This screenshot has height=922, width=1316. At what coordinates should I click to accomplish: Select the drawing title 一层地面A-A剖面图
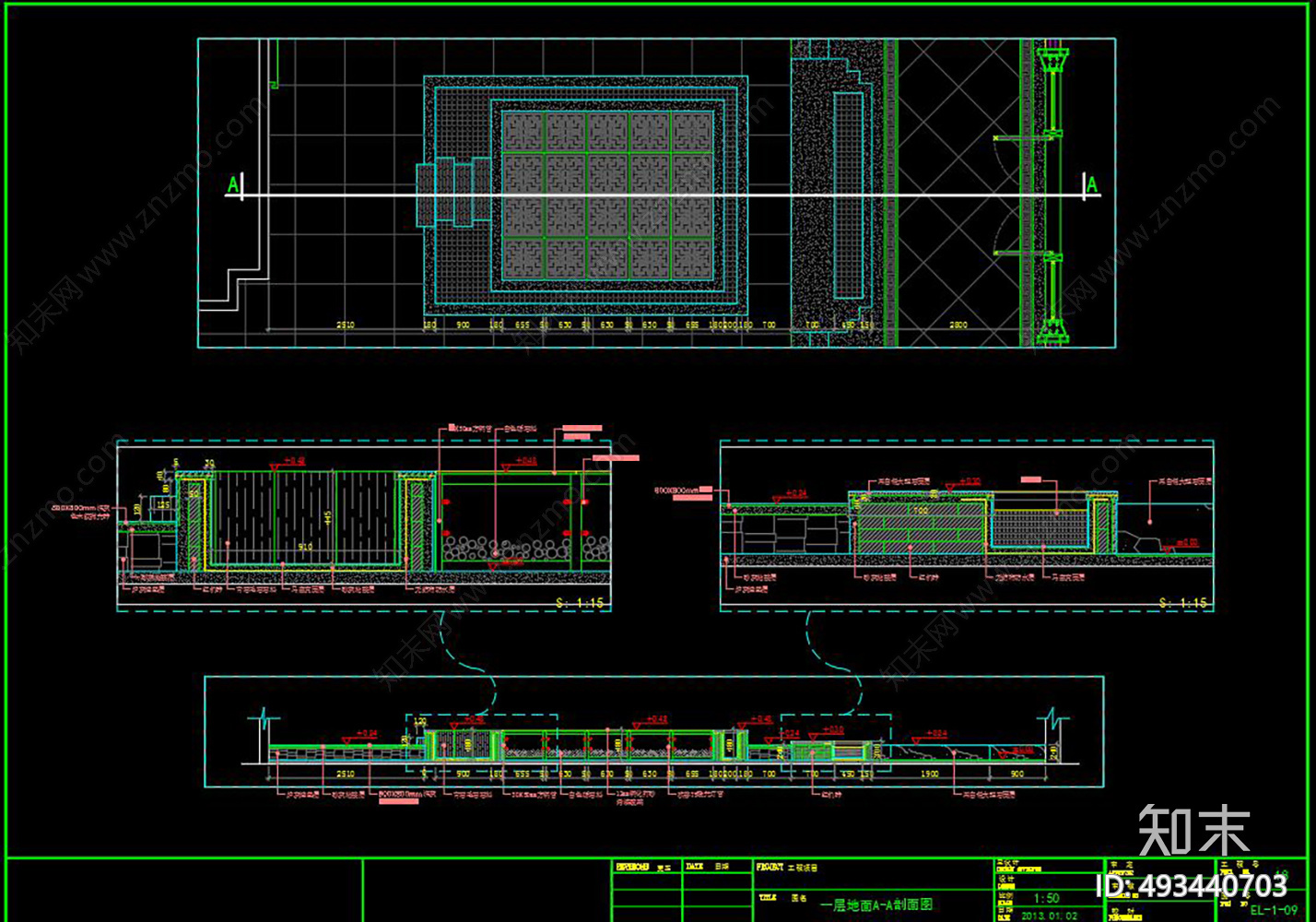(x=875, y=904)
